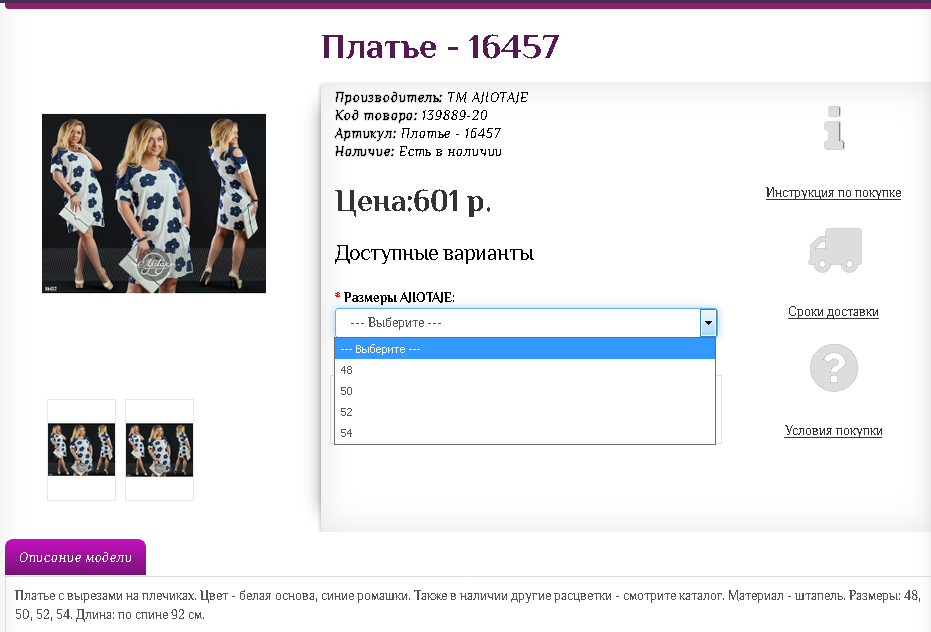The height and width of the screenshot is (632, 931).
Task: Select size 52 from the list
Action: 525,412
